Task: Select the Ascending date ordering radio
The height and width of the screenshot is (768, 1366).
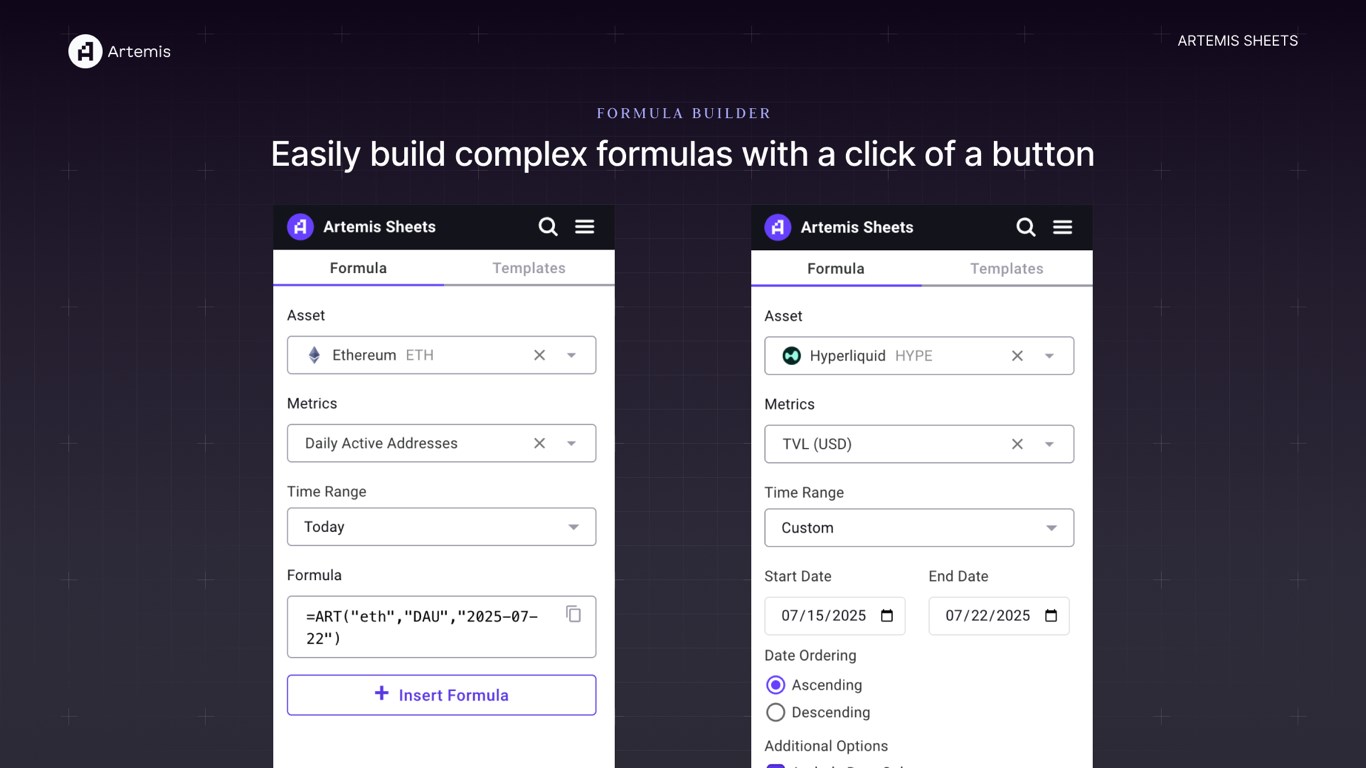Action: point(775,685)
